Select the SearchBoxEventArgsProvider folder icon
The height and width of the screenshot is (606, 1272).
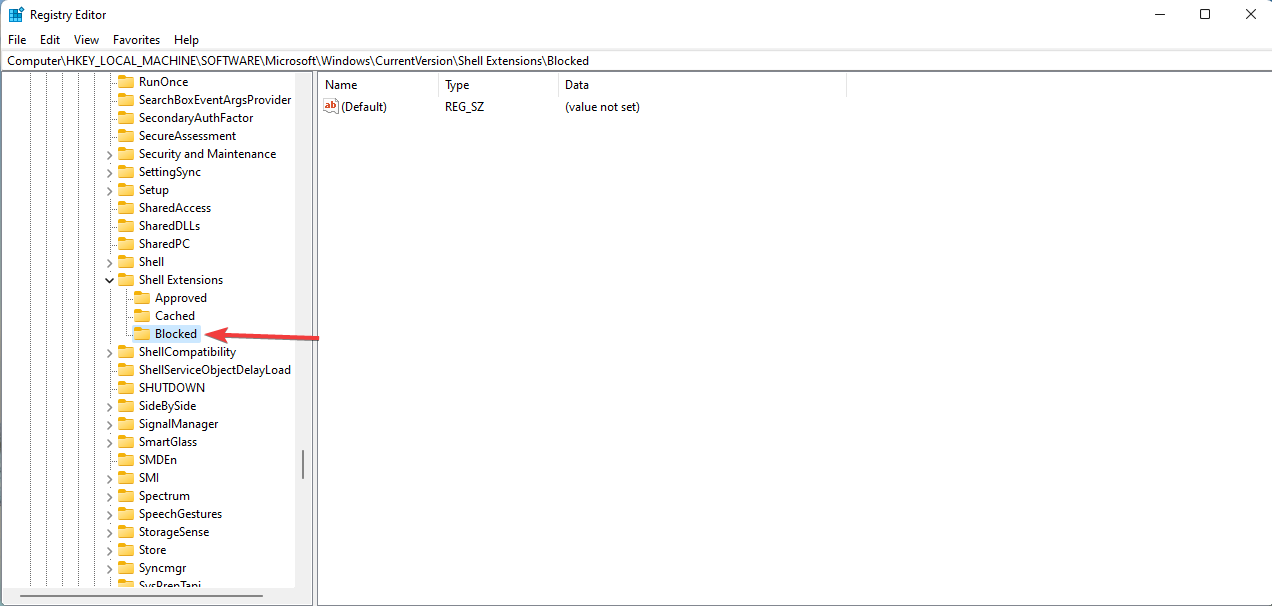125,100
